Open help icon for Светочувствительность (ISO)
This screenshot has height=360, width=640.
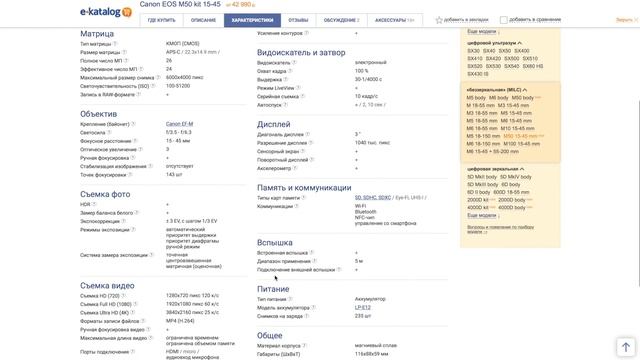(x=153, y=86)
